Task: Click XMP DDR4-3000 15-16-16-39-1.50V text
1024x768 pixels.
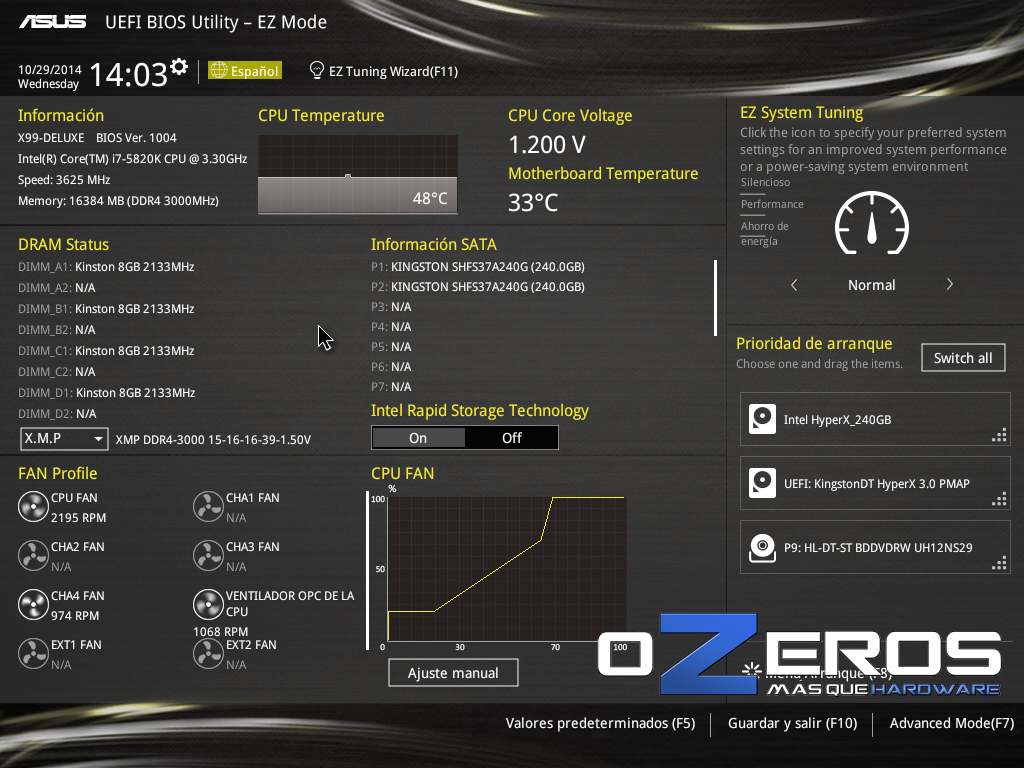Action: (x=213, y=440)
